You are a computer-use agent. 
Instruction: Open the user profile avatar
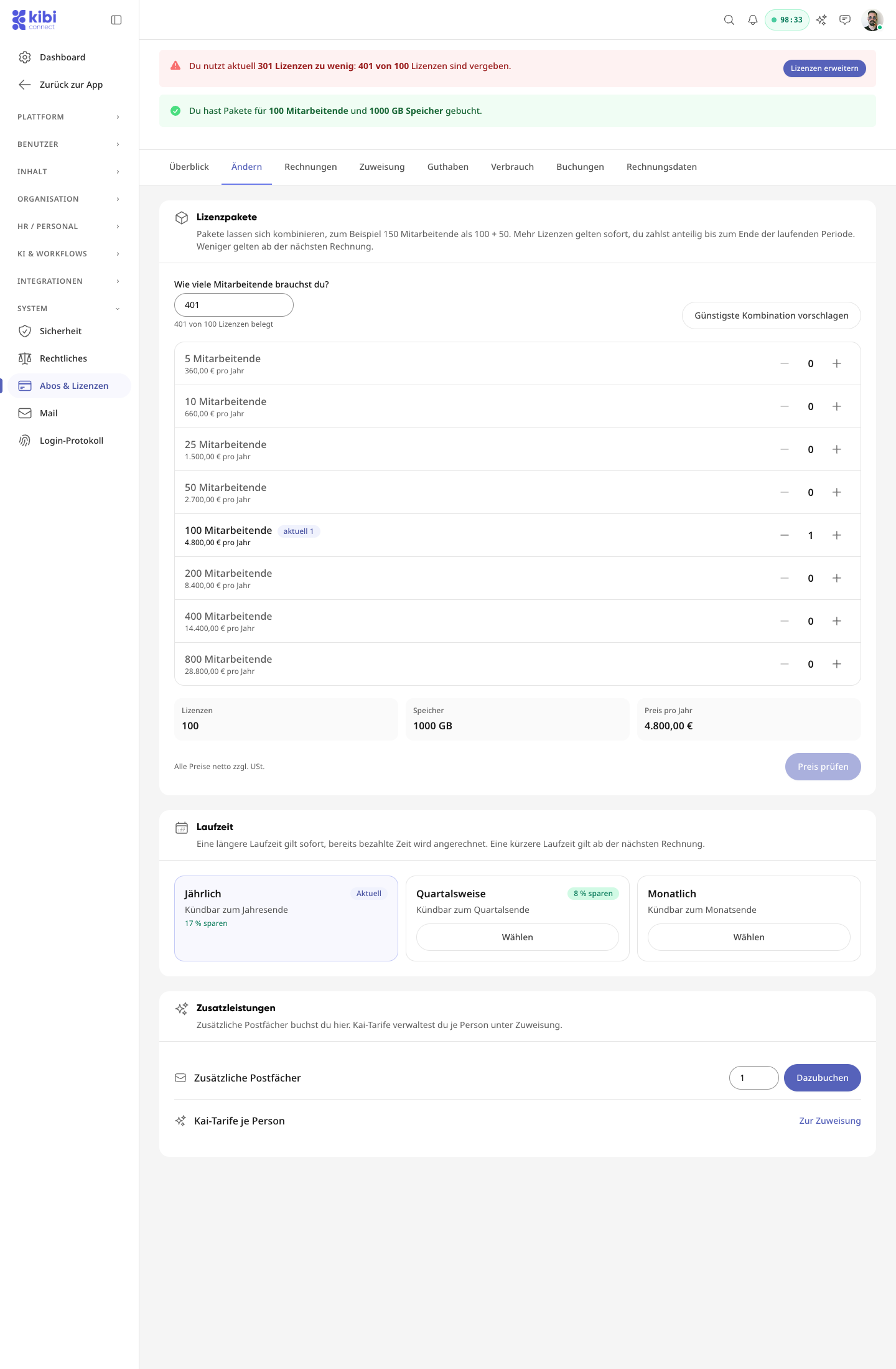tap(872, 20)
